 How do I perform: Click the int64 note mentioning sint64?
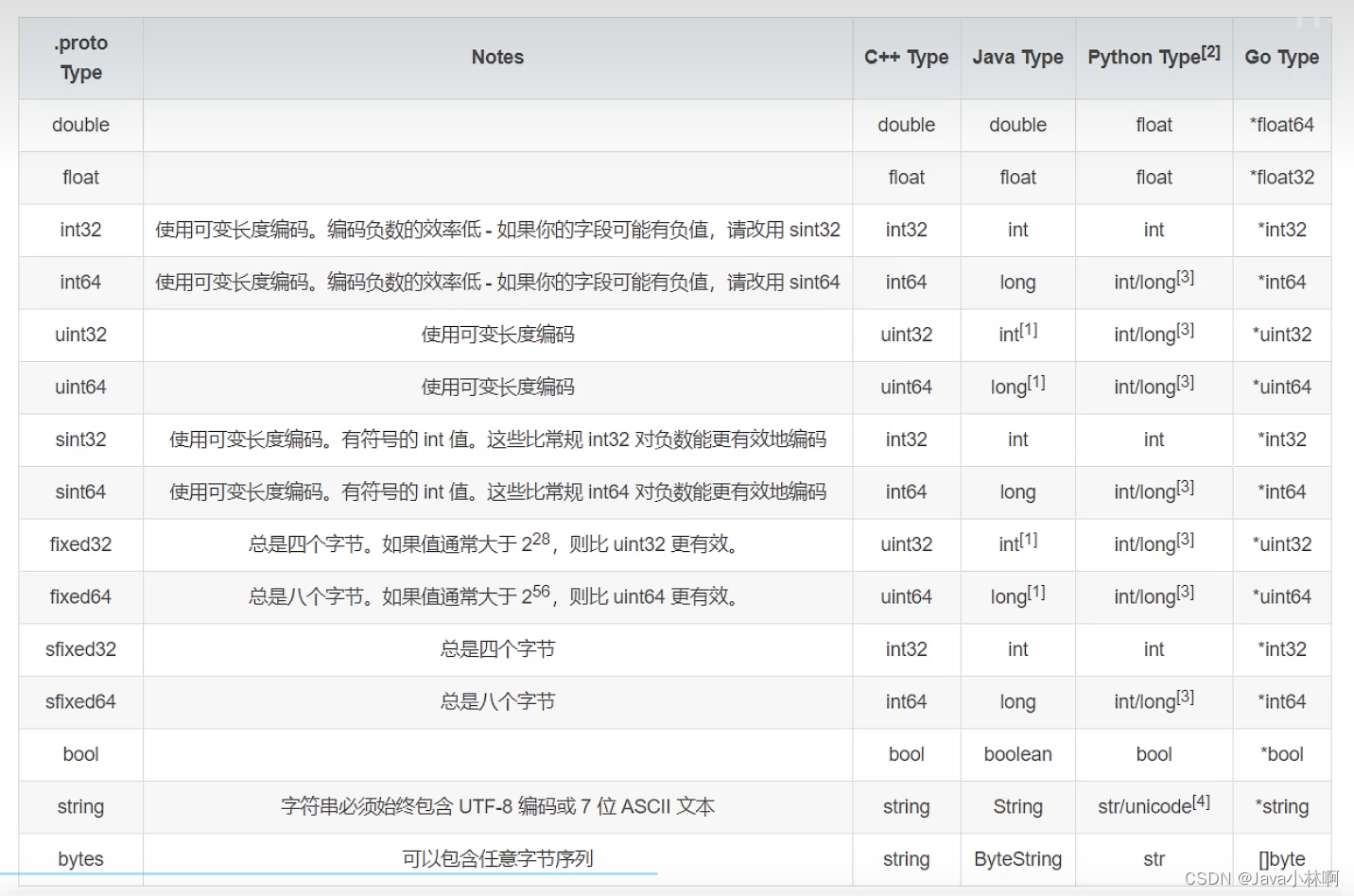coord(497,283)
